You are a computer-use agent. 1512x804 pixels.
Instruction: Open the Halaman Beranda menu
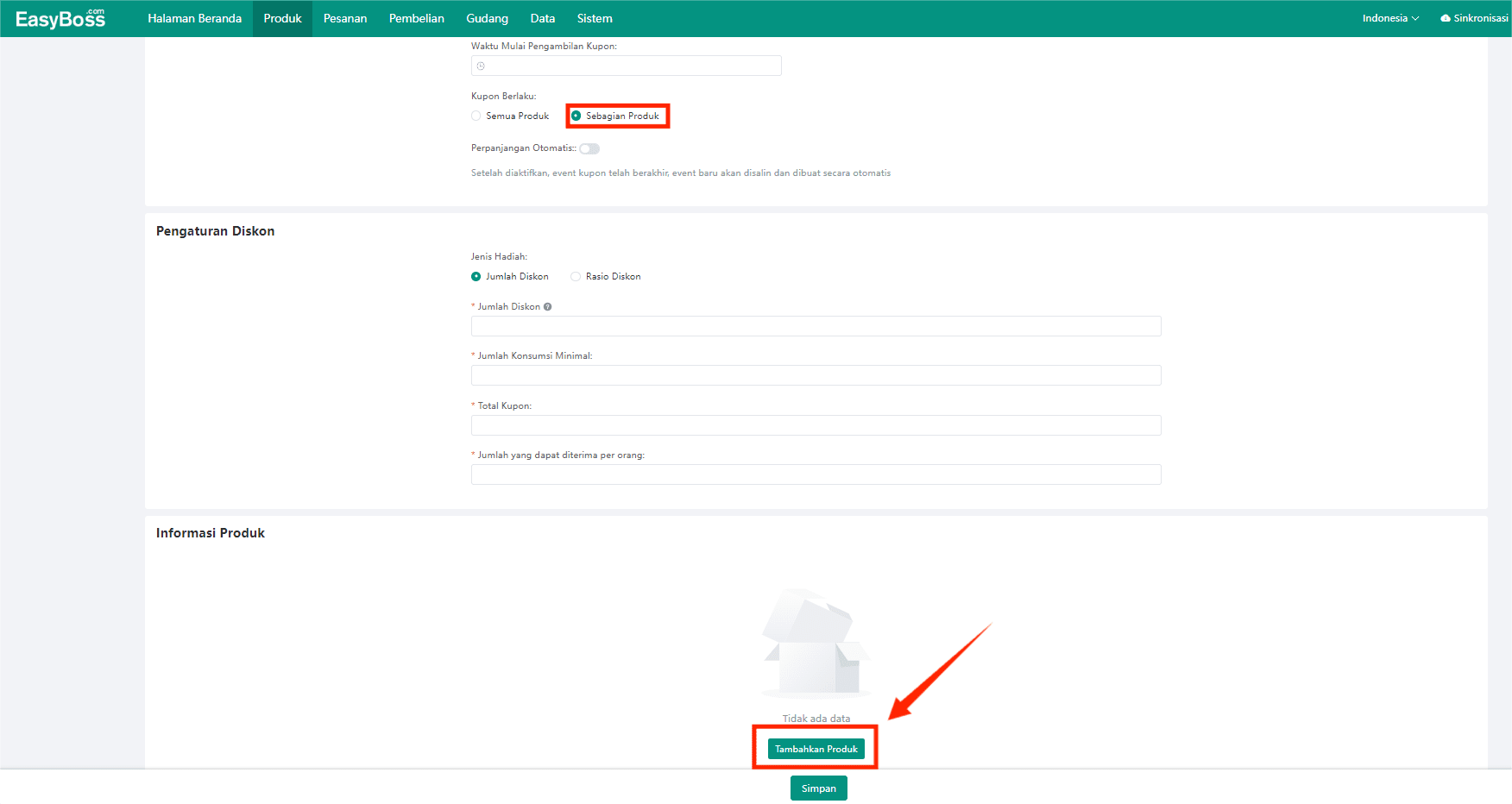[194, 18]
